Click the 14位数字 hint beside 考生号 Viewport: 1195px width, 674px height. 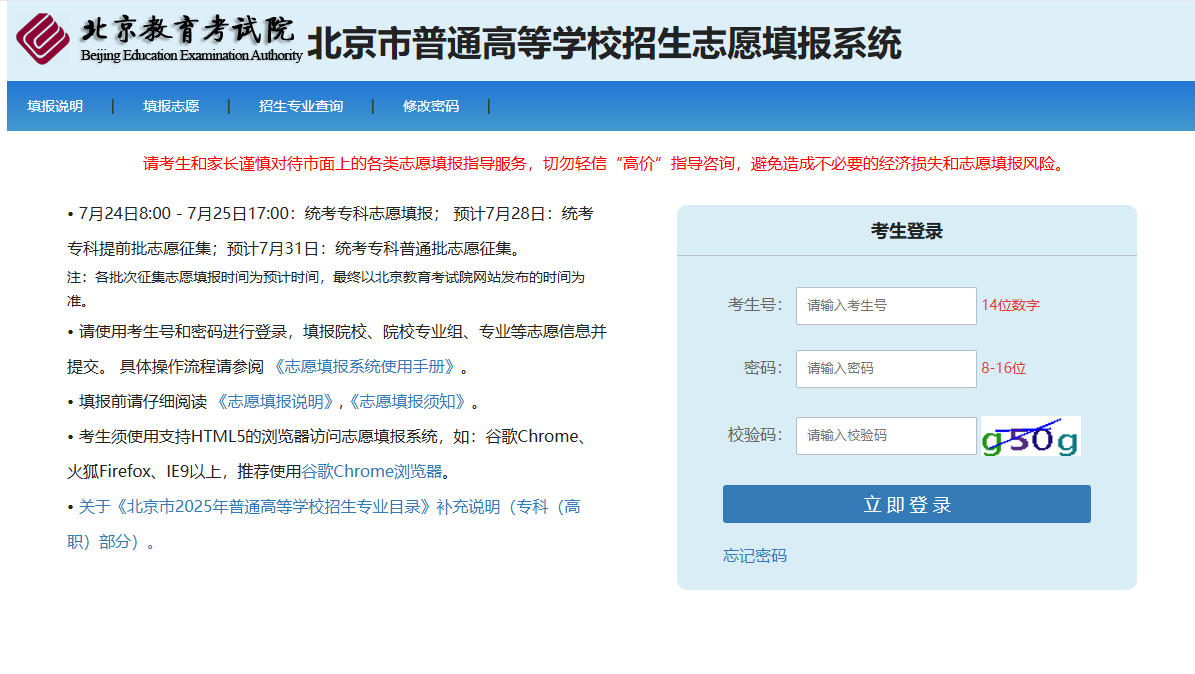click(x=1010, y=306)
